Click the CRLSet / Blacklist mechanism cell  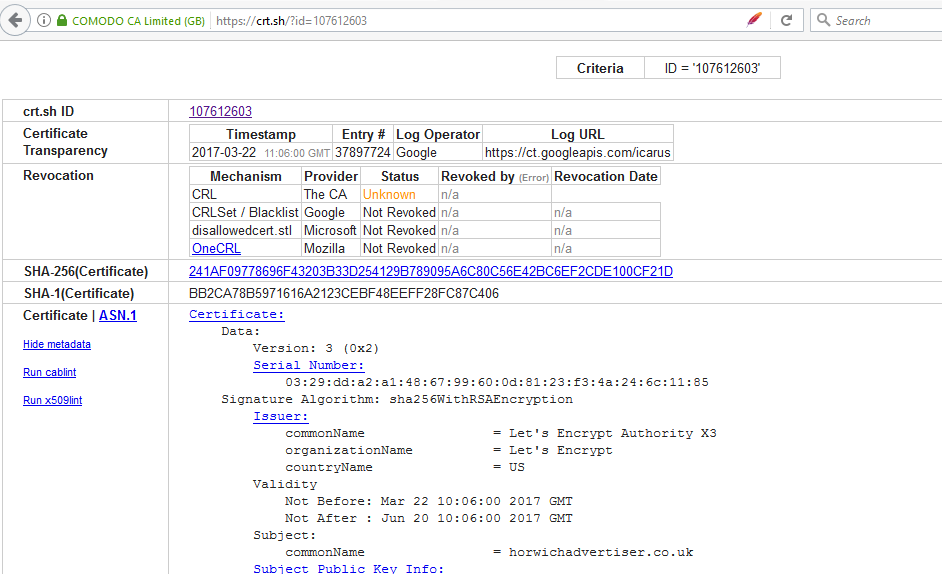point(245,213)
